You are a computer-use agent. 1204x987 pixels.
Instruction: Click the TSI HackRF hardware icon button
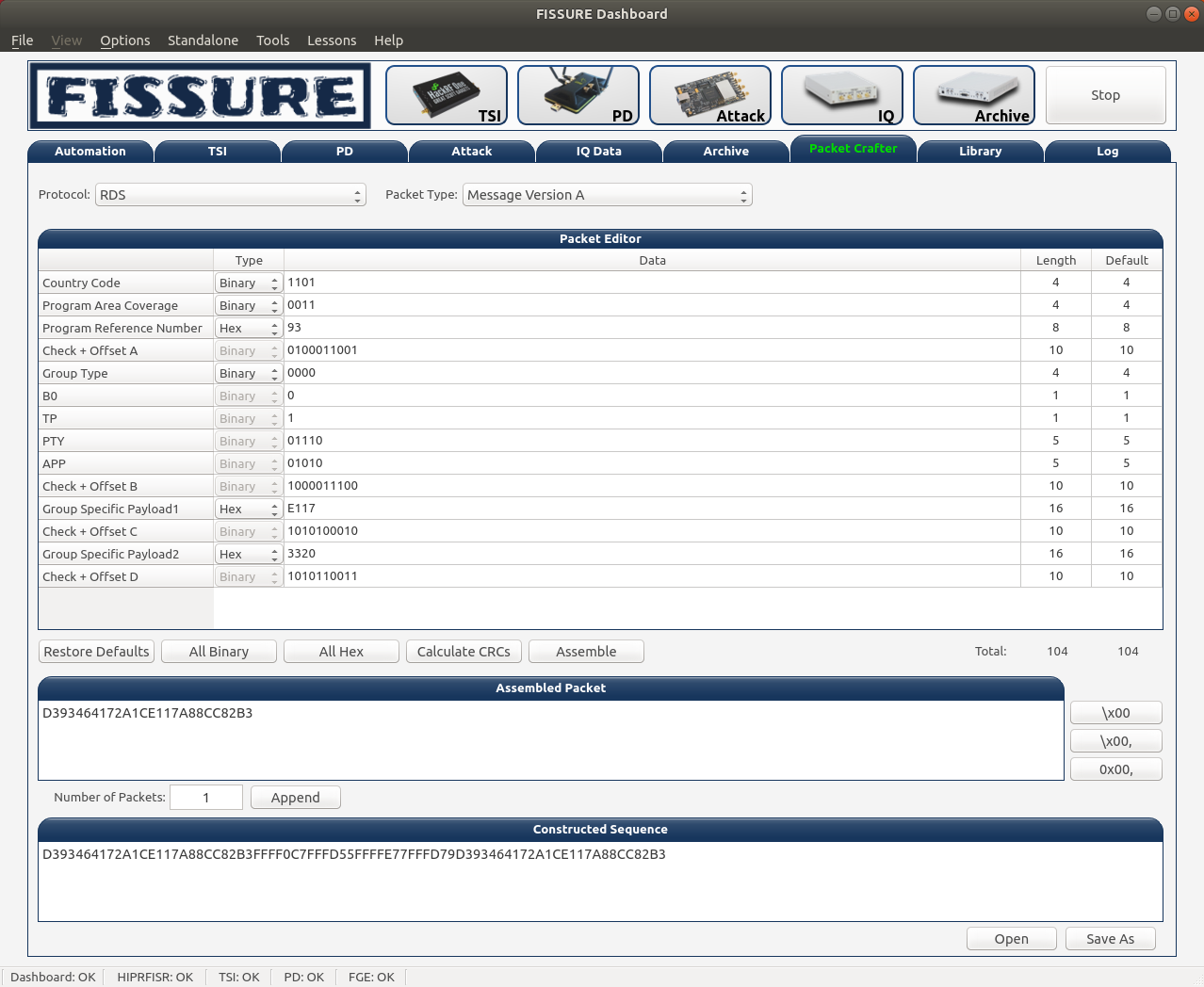(447, 95)
